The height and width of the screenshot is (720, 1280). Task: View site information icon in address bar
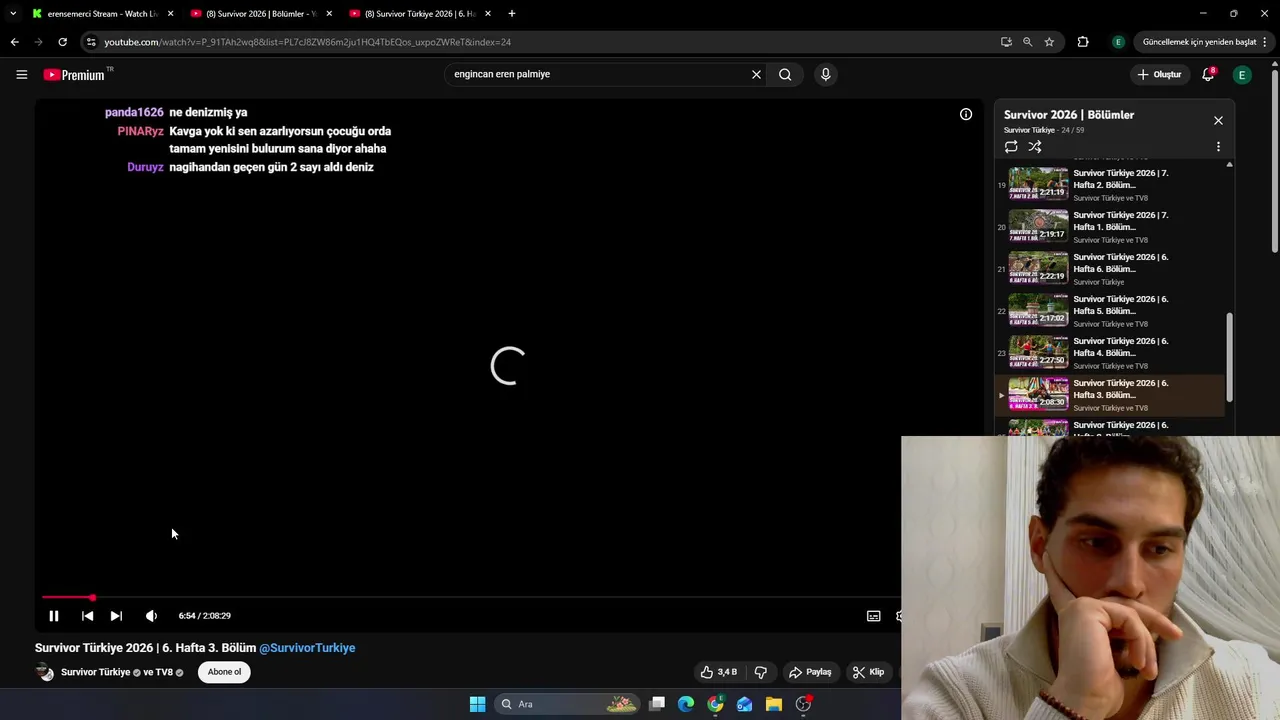[91, 42]
